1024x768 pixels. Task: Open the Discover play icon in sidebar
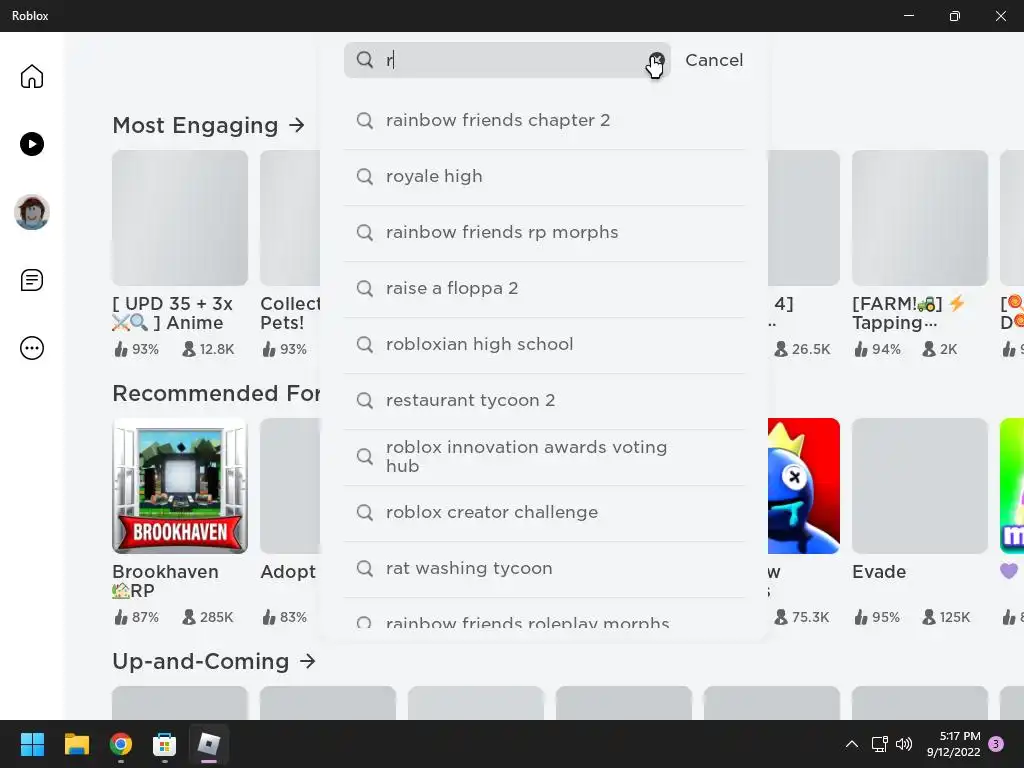[31, 144]
